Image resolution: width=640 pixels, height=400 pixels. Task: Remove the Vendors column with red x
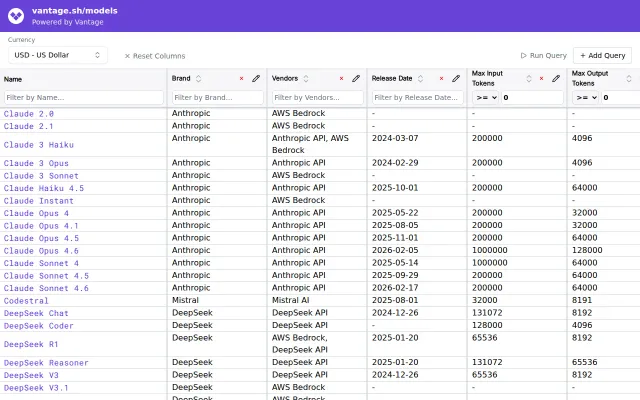click(341, 78)
